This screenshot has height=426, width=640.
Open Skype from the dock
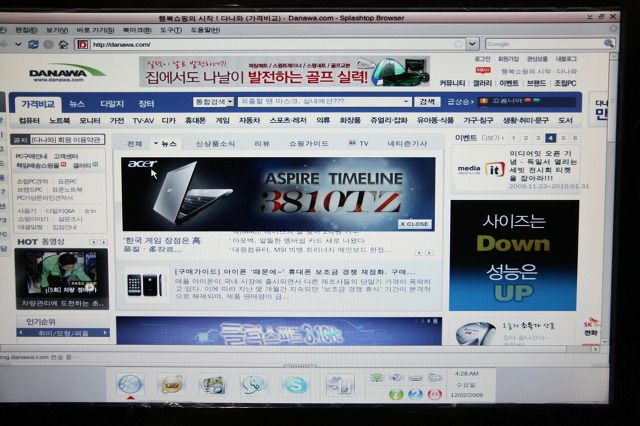296,384
